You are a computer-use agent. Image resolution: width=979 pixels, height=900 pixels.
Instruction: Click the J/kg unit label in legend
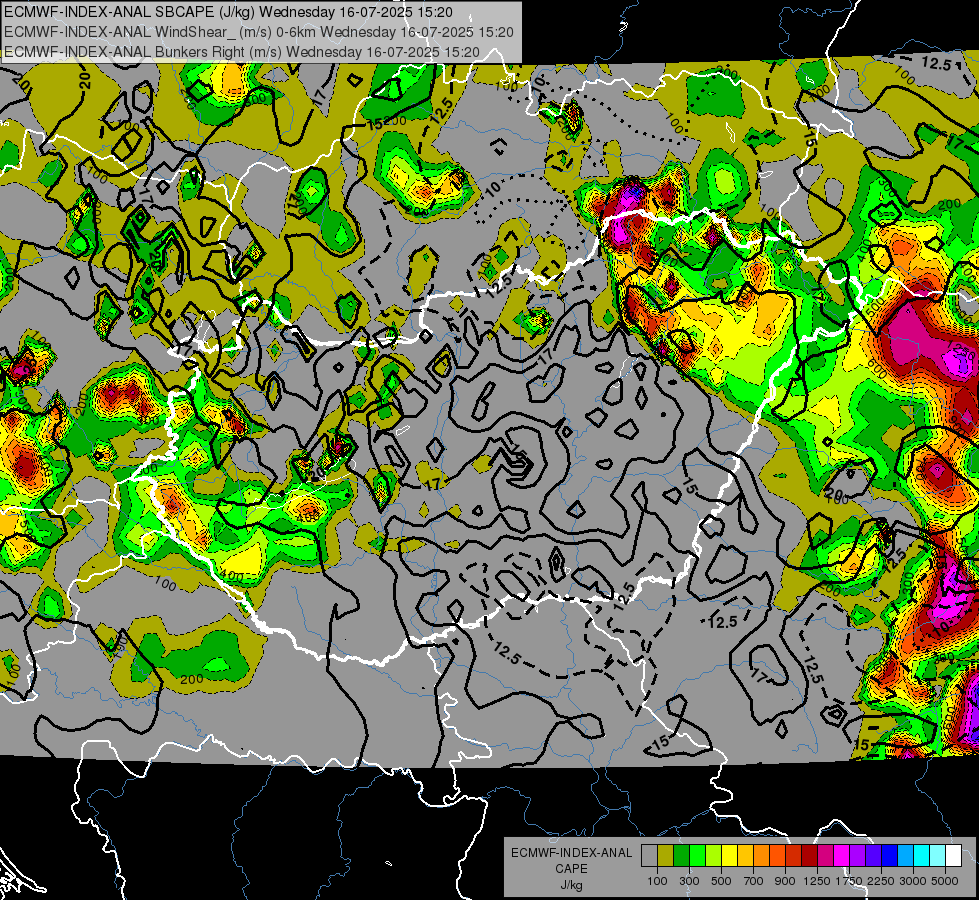[x=571, y=885]
